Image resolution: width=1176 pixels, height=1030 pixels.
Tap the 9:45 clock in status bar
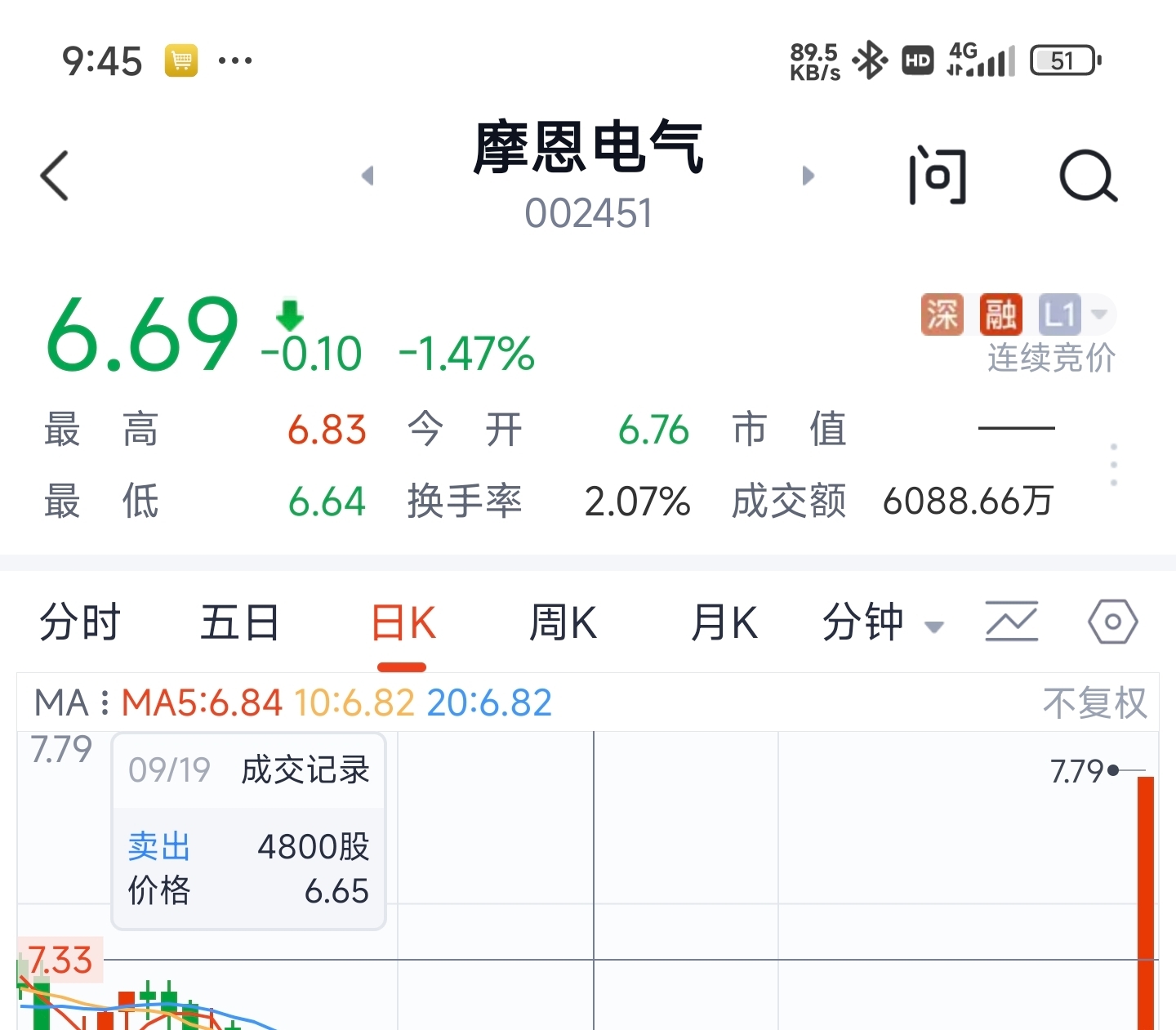[x=102, y=61]
